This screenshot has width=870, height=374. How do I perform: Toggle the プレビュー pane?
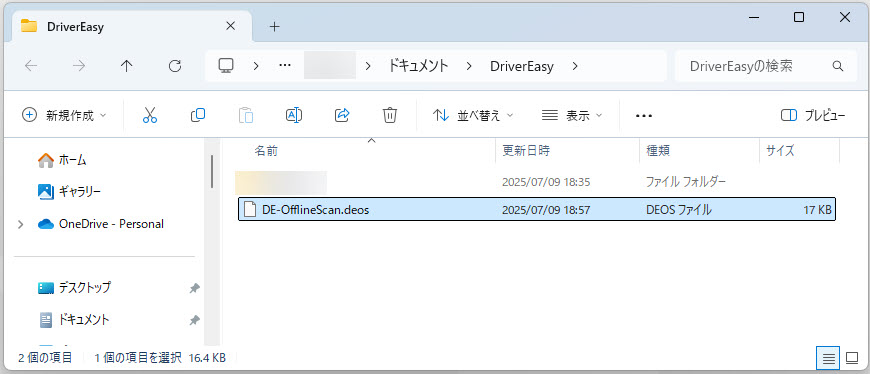point(813,115)
